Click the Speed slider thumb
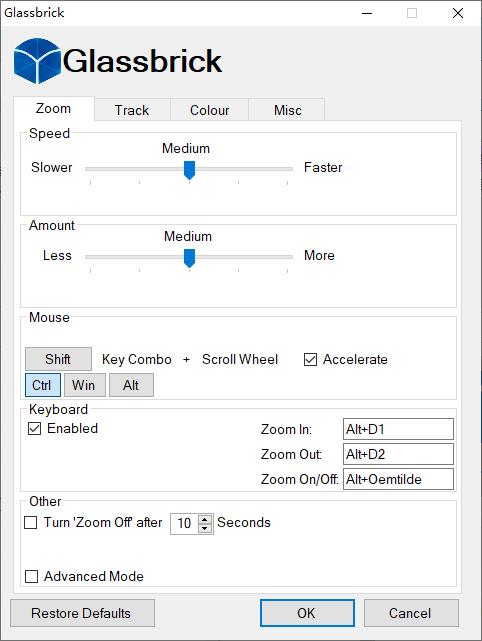Image resolution: width=482 pixels, height=641 pixels. click(189, 170)
